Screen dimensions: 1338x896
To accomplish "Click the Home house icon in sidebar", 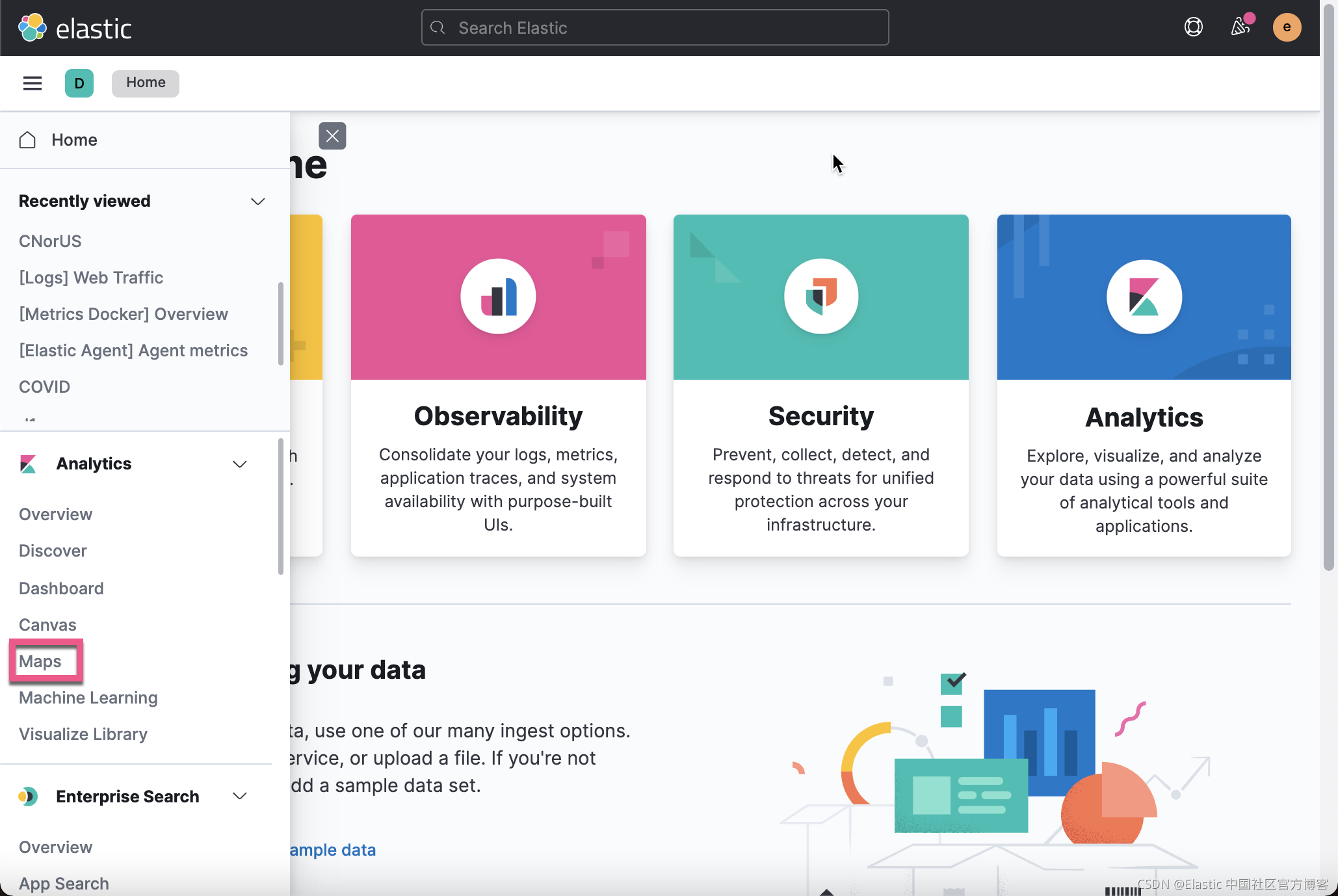I will coord(27,140).
